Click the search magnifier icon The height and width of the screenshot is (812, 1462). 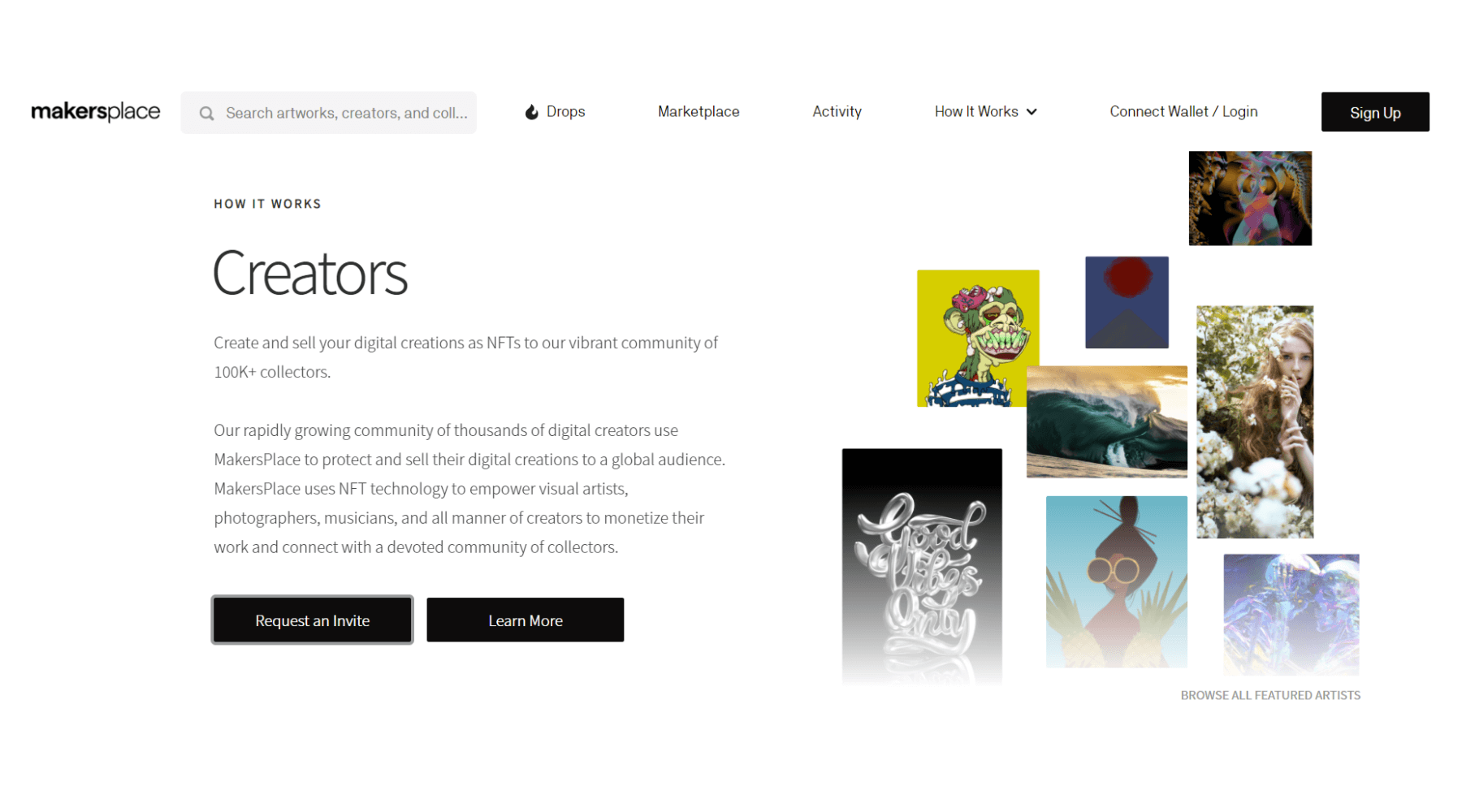(x=207, y=113)
